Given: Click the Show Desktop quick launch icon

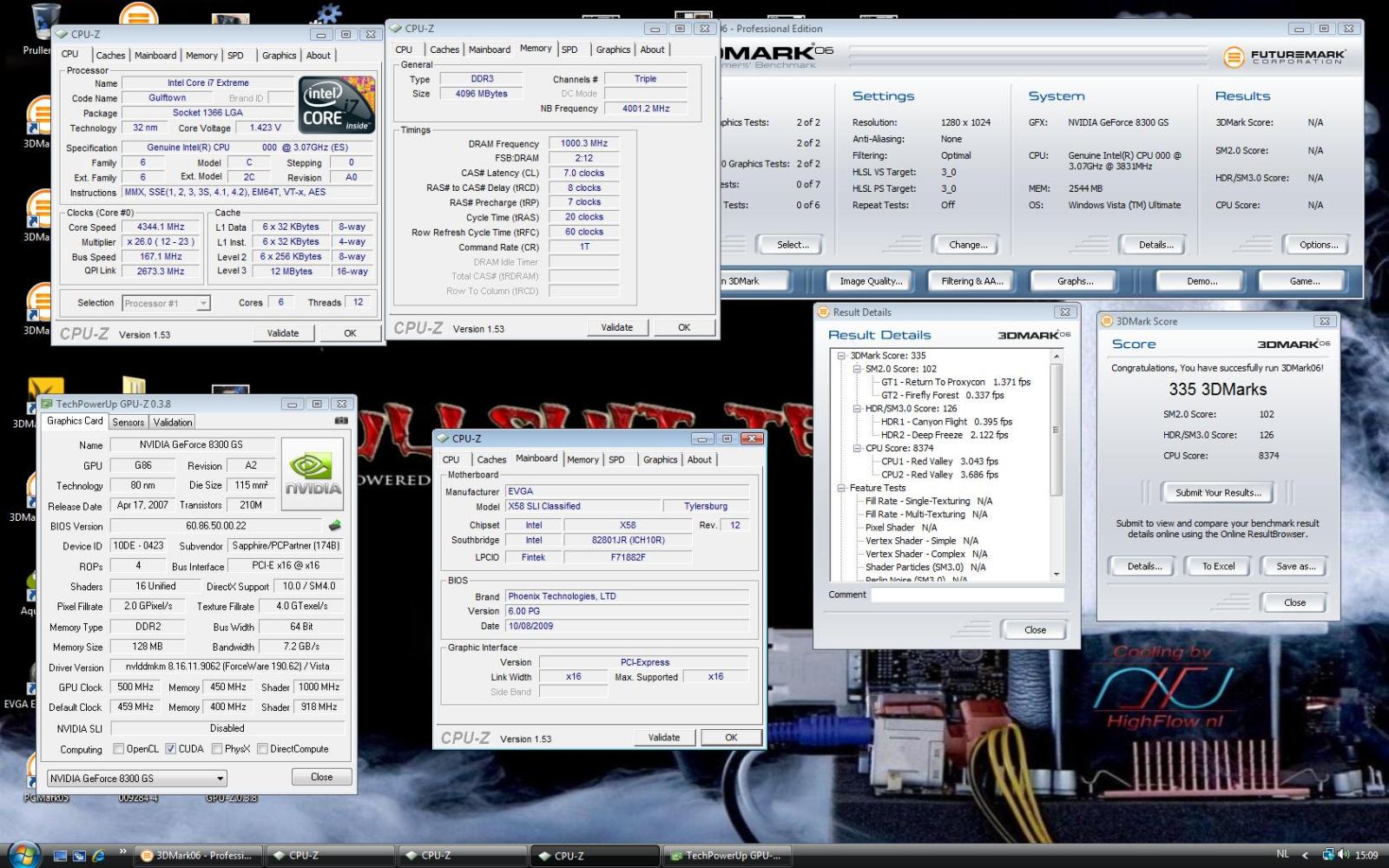Looking at the screenshot, I should click(62, 855).
